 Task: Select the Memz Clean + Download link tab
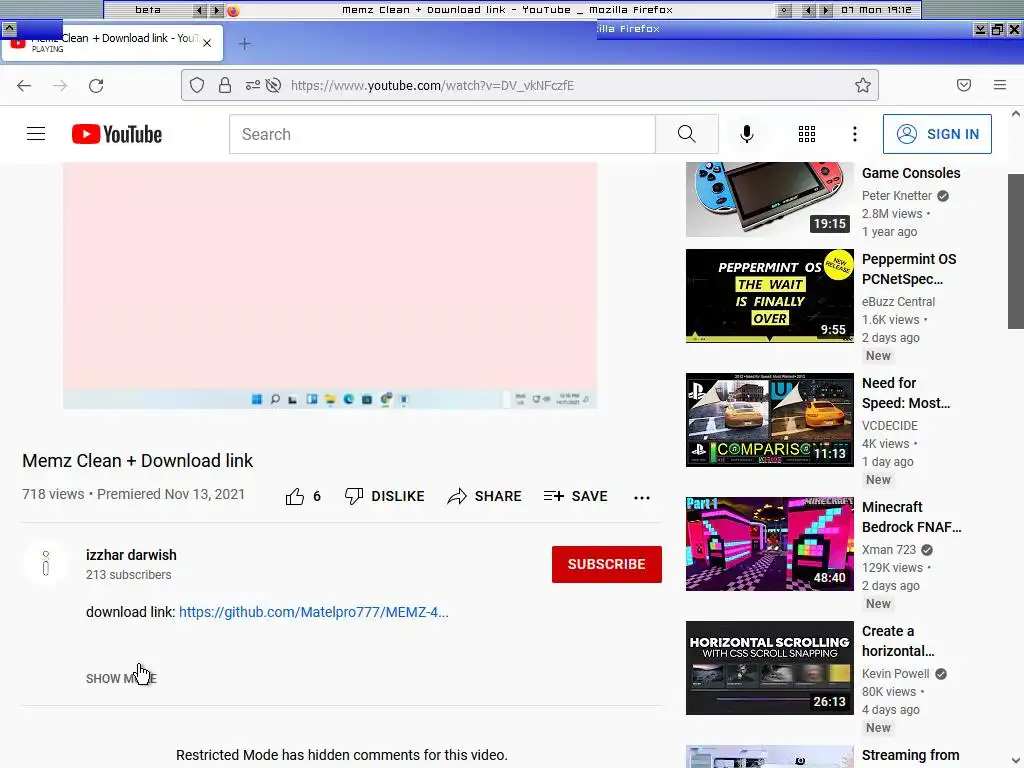coord(112,43)
